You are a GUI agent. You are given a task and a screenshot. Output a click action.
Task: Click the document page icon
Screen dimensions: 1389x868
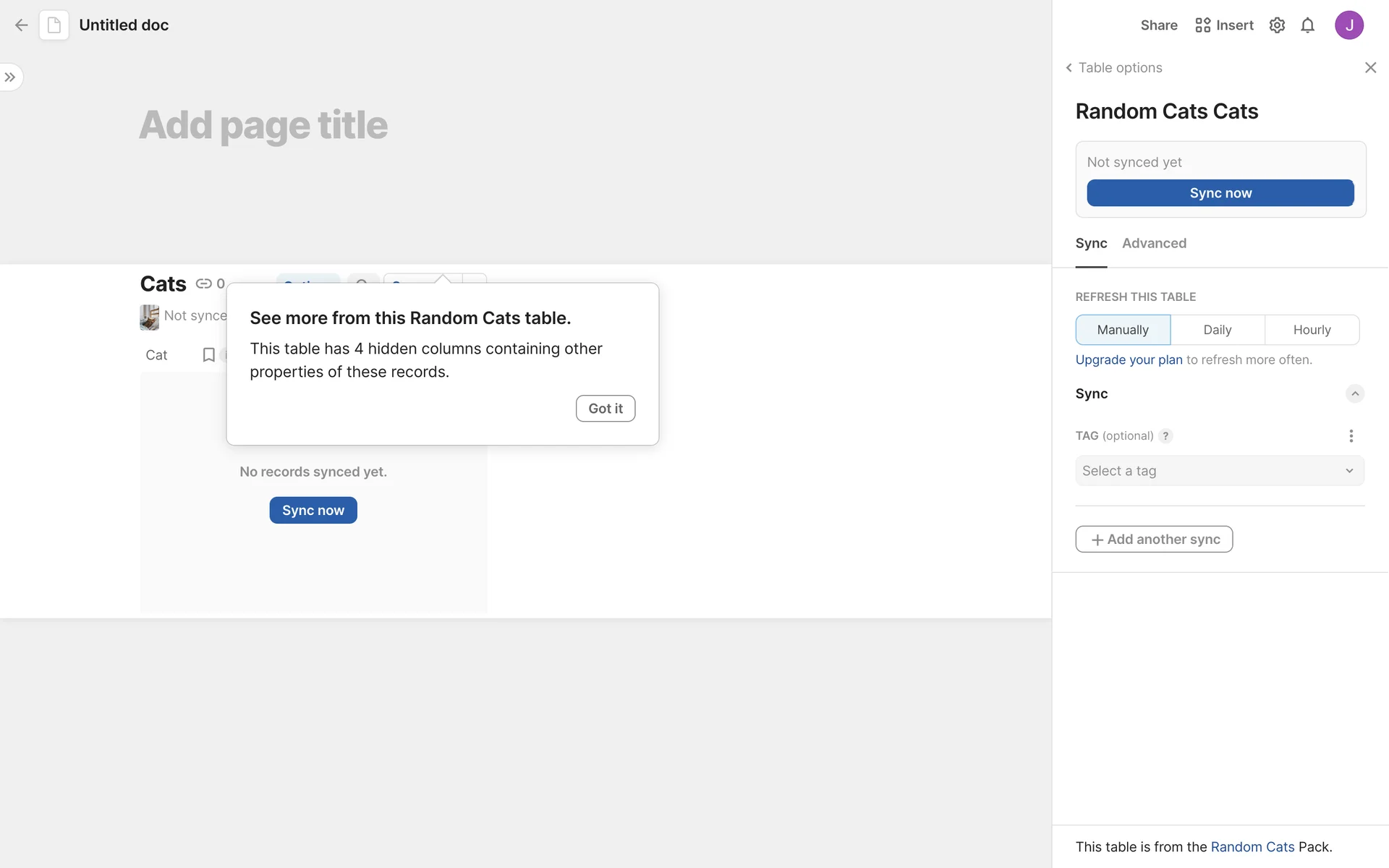pos(54,25)
